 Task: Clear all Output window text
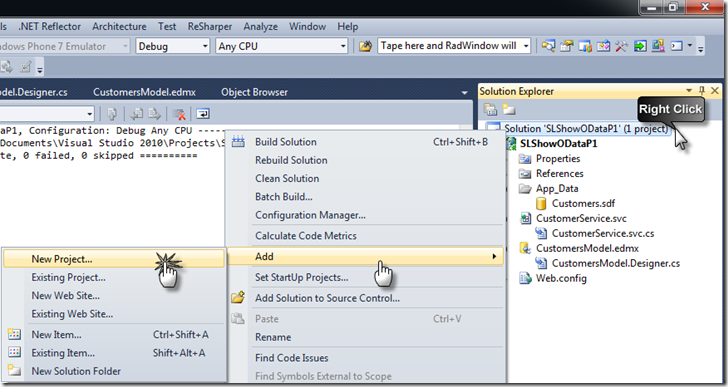pos(179,114)
